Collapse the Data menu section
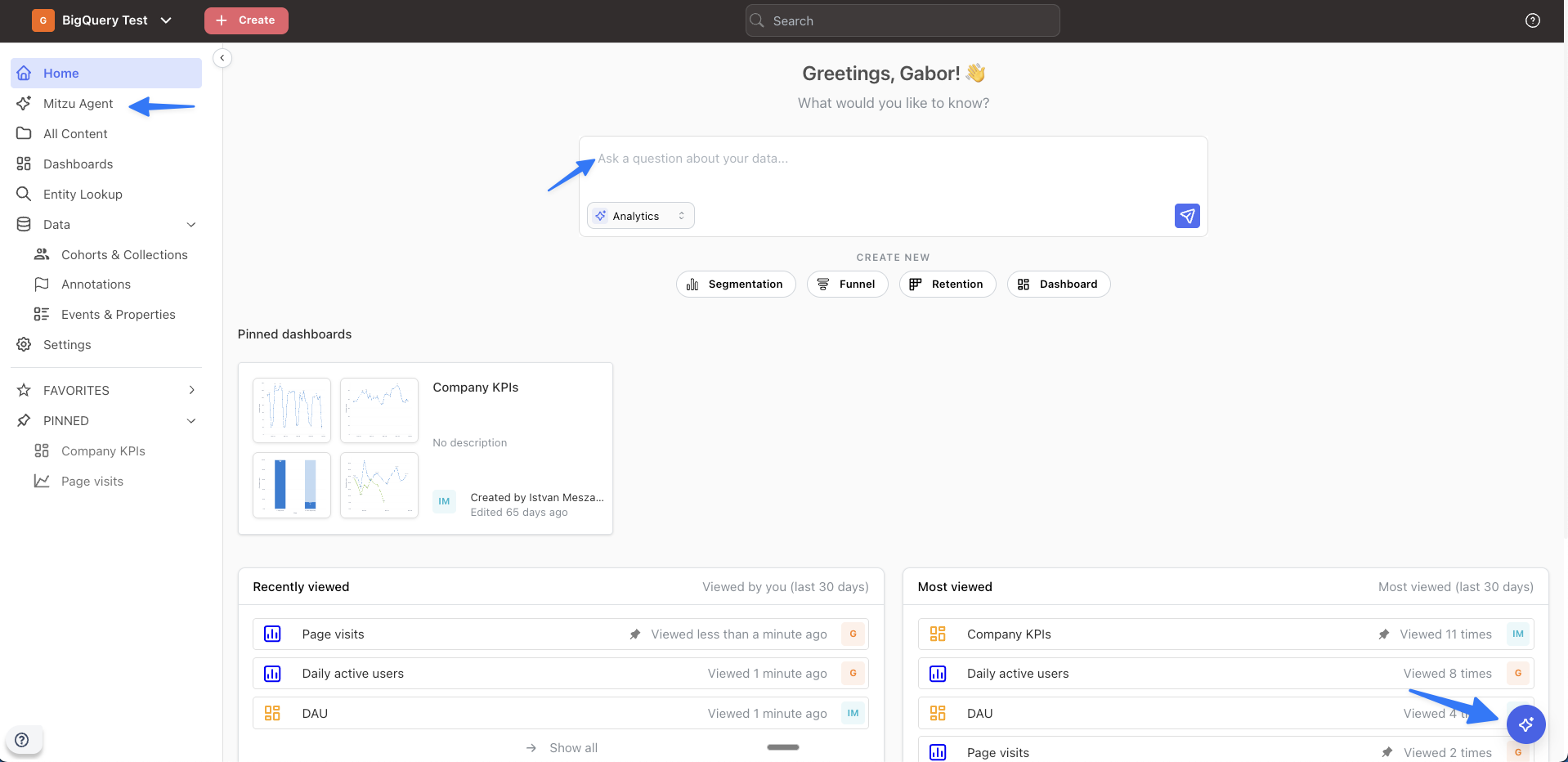 pos(191,225)
